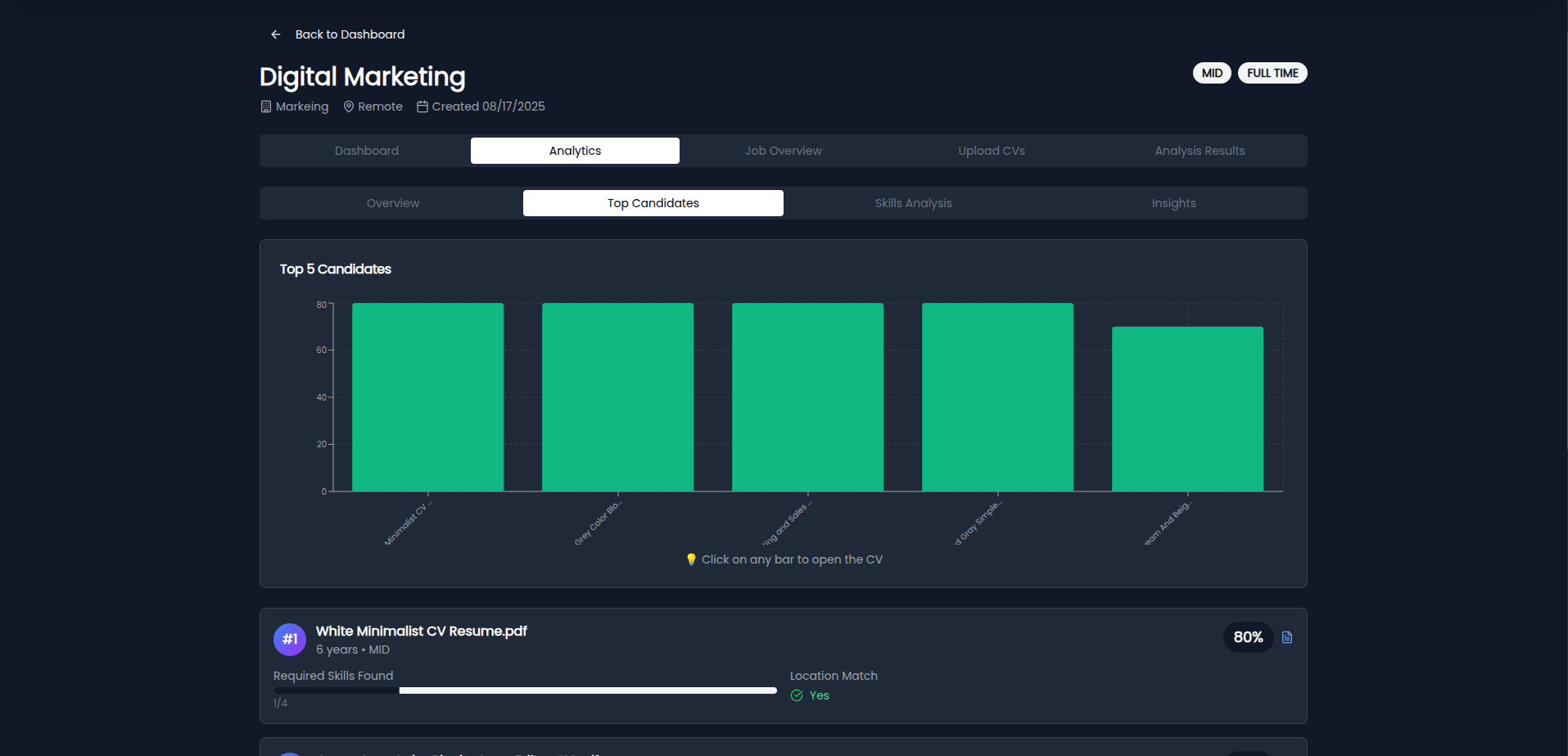
Task: Click the Location Match label
Action: tap(834, 676)
